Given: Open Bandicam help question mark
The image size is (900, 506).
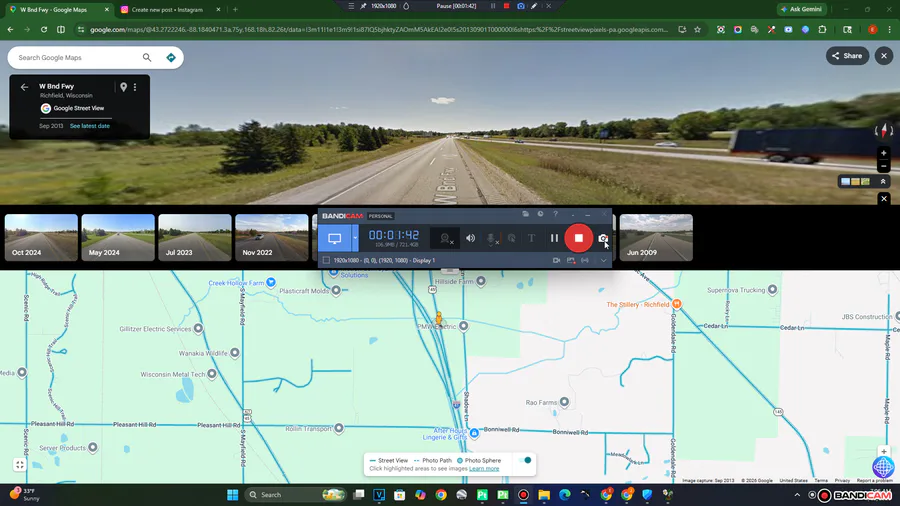Looking at the screenshot, I should click(x=555, y=214).
